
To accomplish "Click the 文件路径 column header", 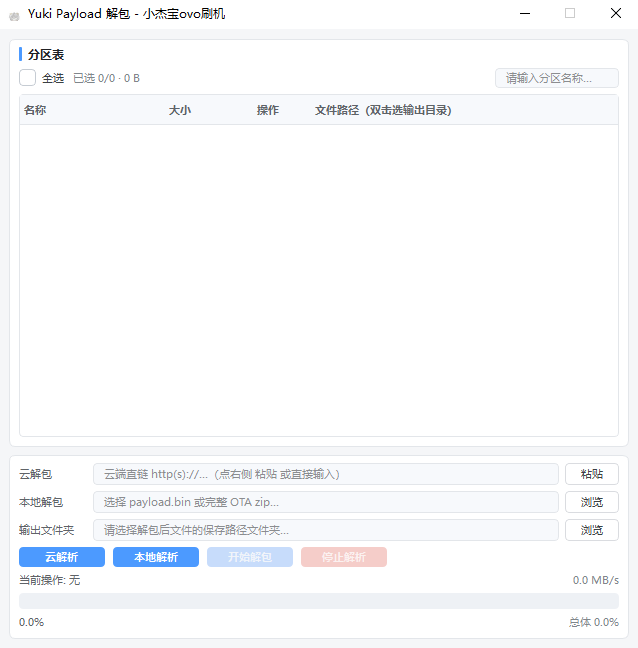I will tap(383, 110).
